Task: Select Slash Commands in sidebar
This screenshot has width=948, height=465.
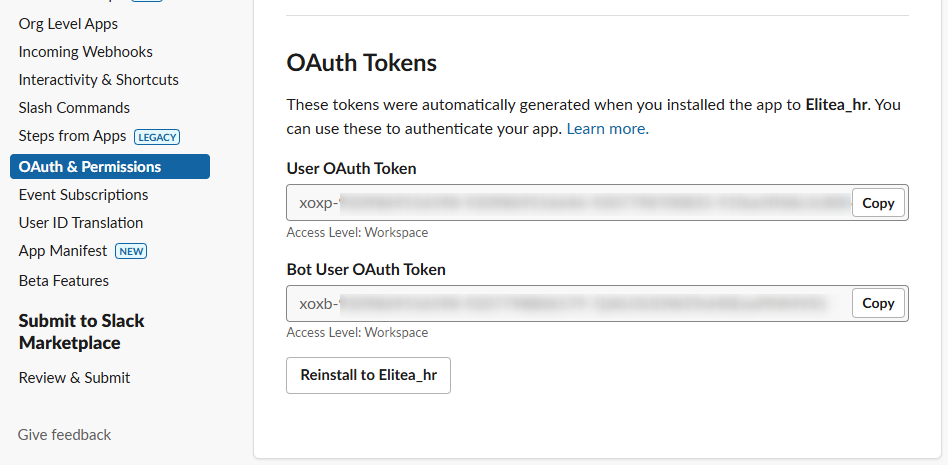Action: coord(74,108)
